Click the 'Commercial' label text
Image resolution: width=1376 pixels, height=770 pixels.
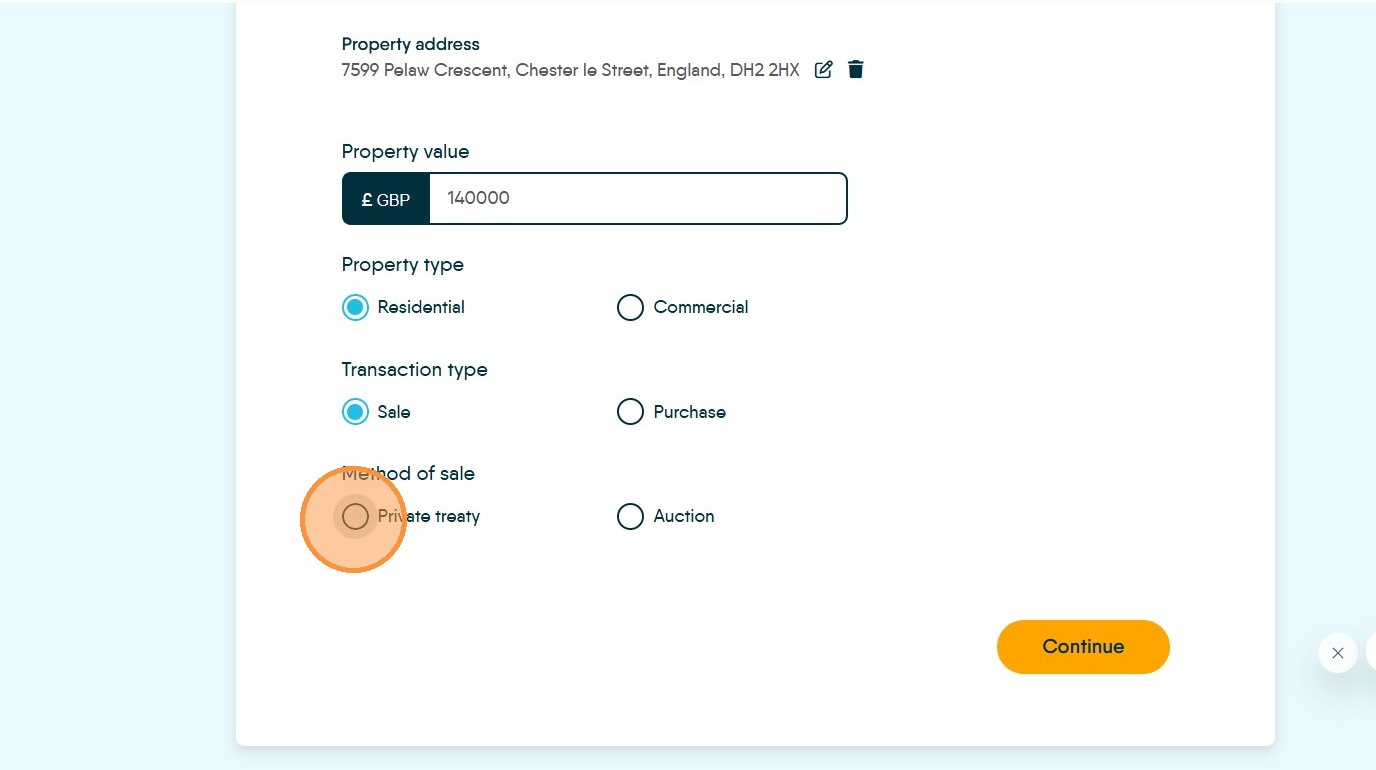[701, 307]
